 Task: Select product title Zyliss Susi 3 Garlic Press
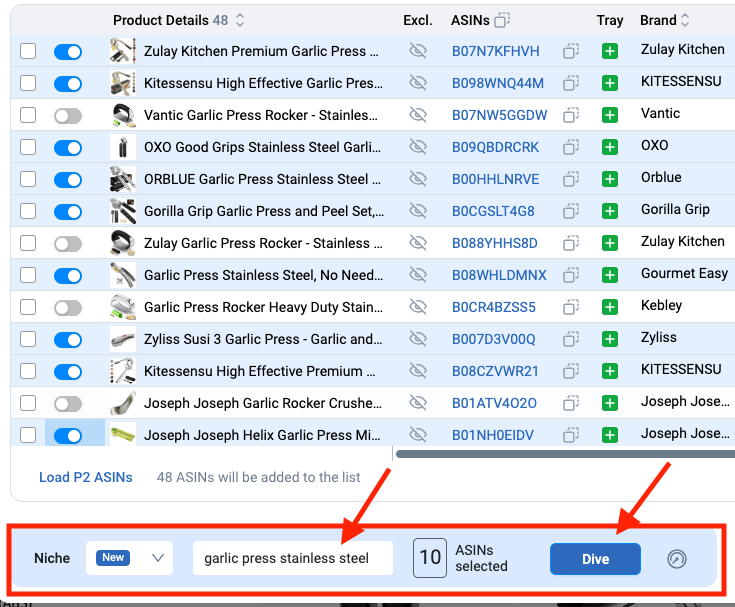click(x=263, y=339)
